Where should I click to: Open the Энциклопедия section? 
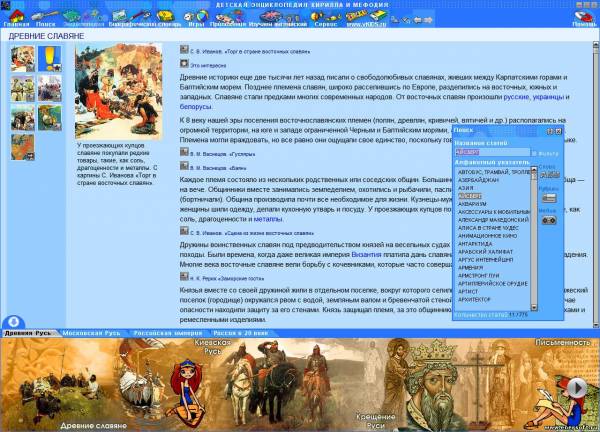coord(83,18)
